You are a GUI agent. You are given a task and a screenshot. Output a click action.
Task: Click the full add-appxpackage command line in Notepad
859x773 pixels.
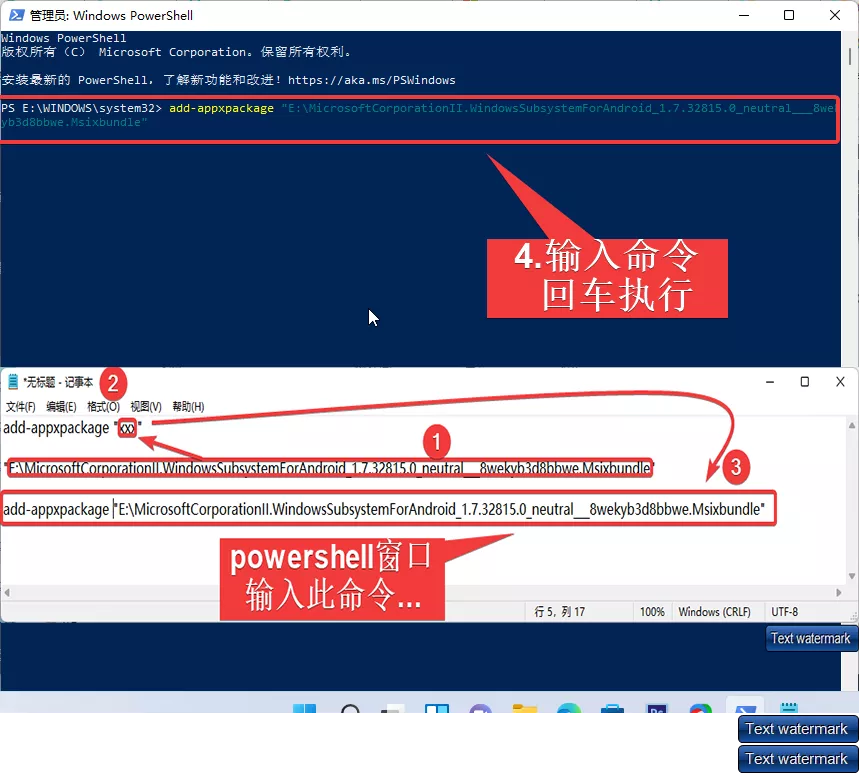384,509
